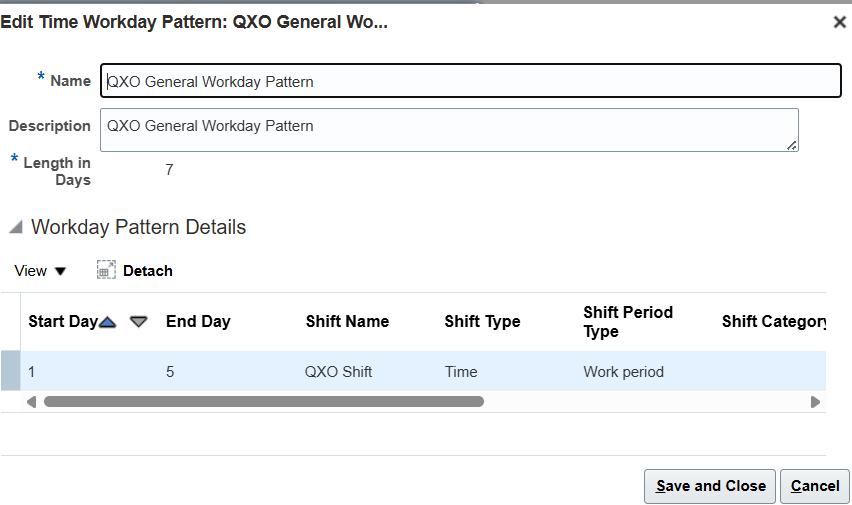Click the Shift Name column header
852x505 pixels.
point(347,321)
